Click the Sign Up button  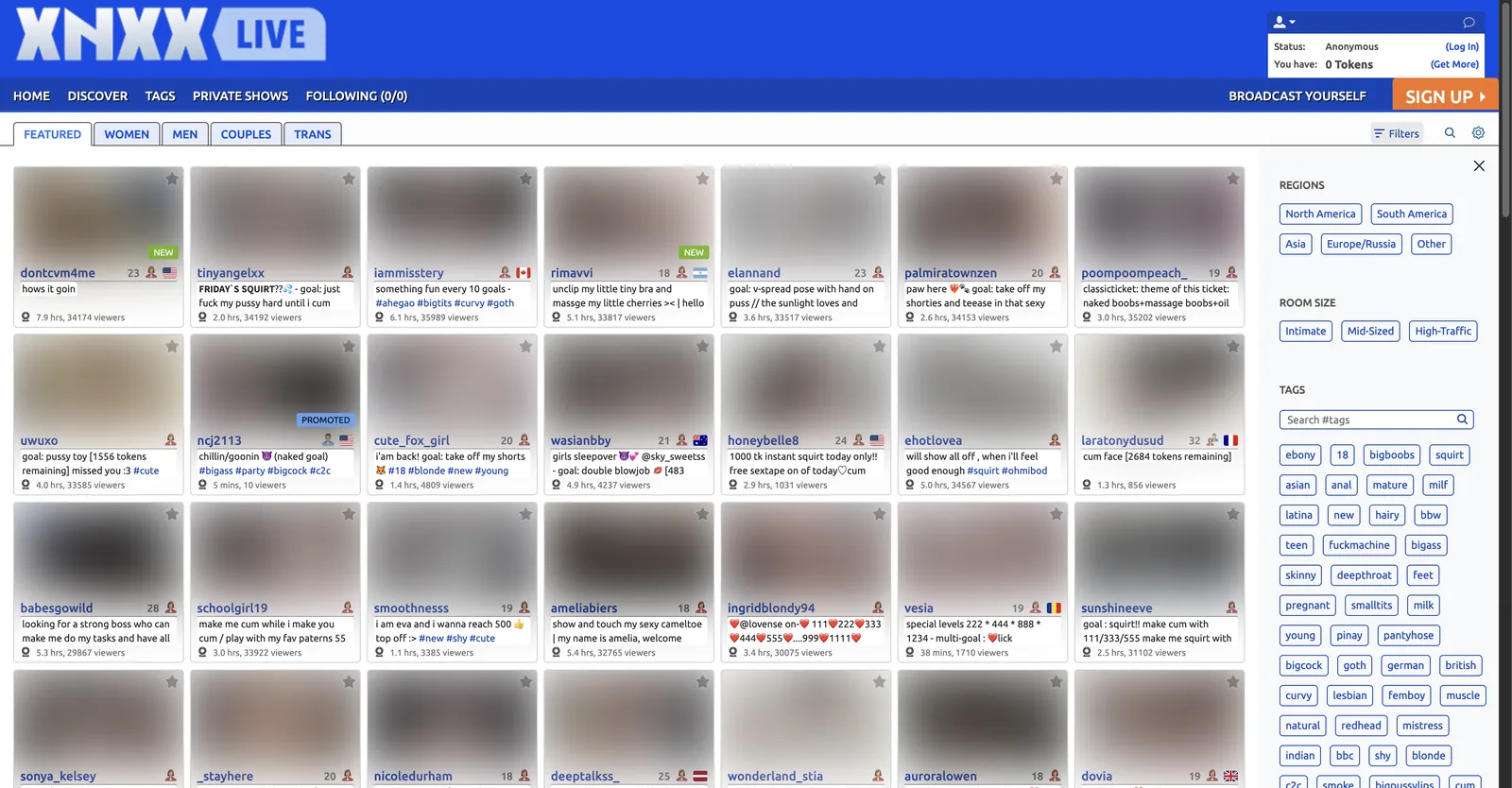click(1445, 95)
